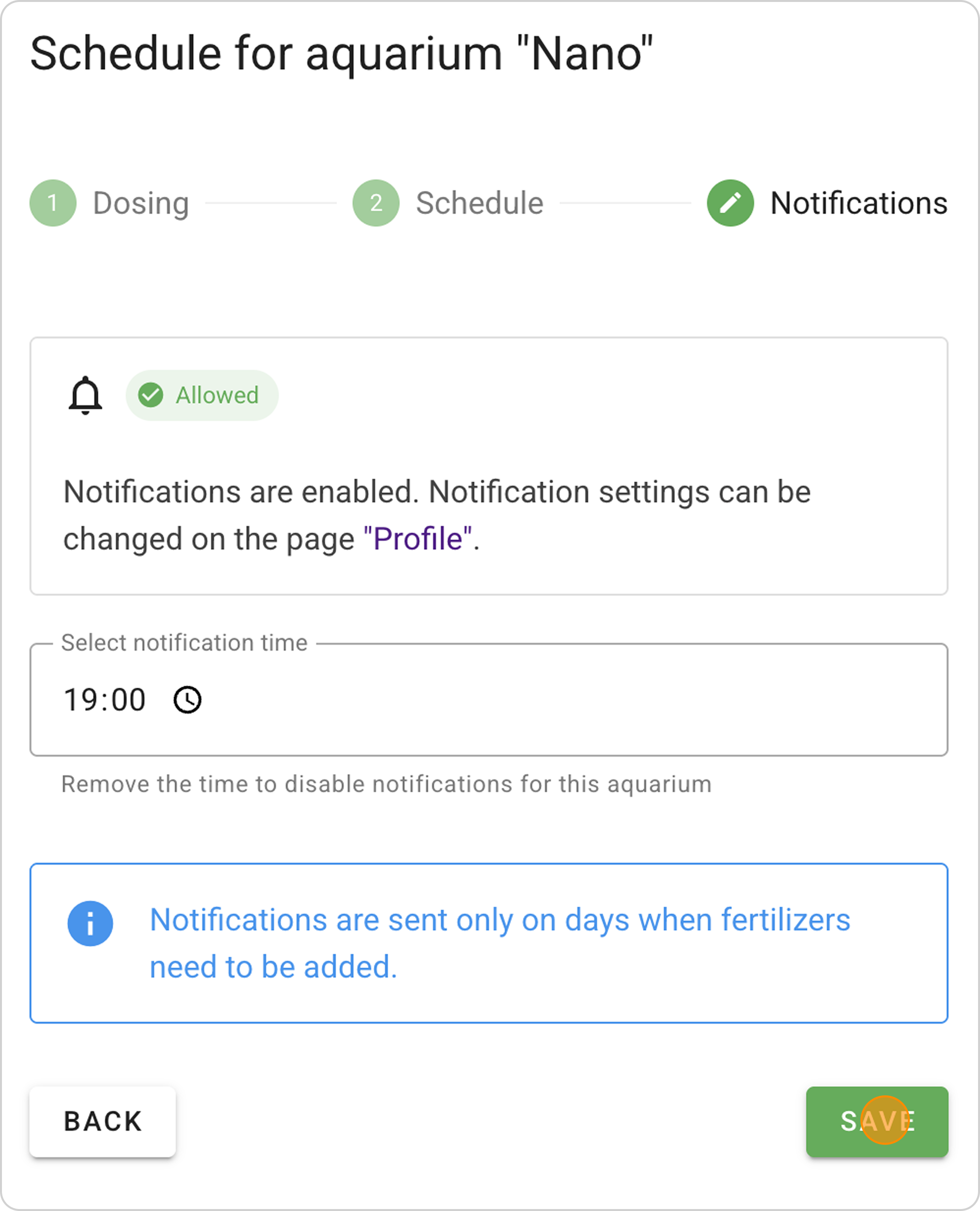Click the step 1 circle for Dosing
This screenshot has height=1211, width=980.
pos(52,203)
